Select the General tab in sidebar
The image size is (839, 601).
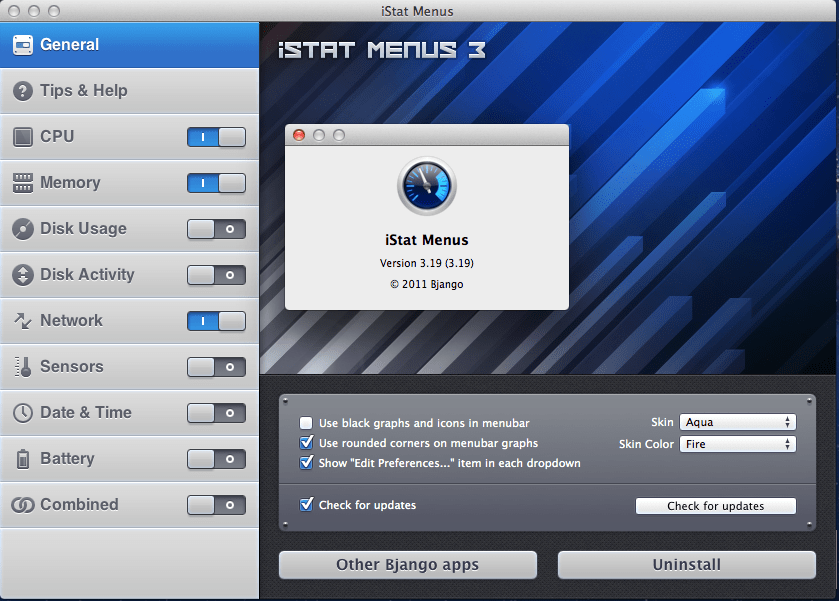[x=129, y=45]
